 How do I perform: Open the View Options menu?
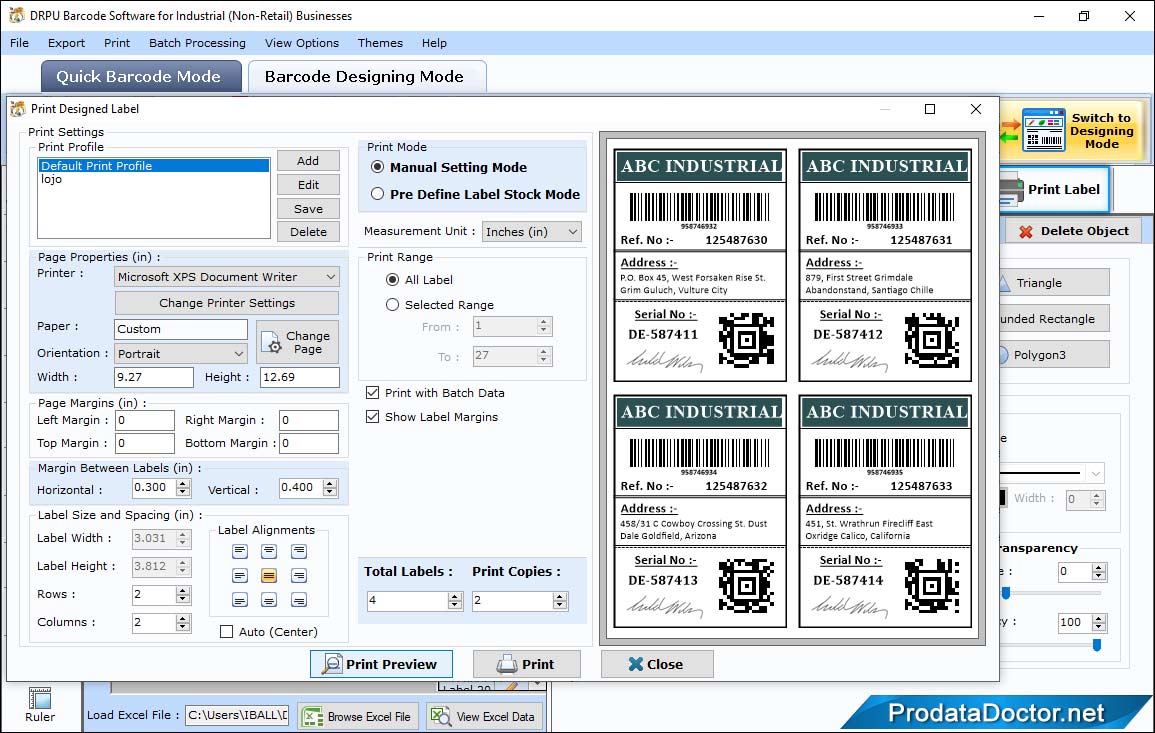pyautogui.click(x=302, y=43)
